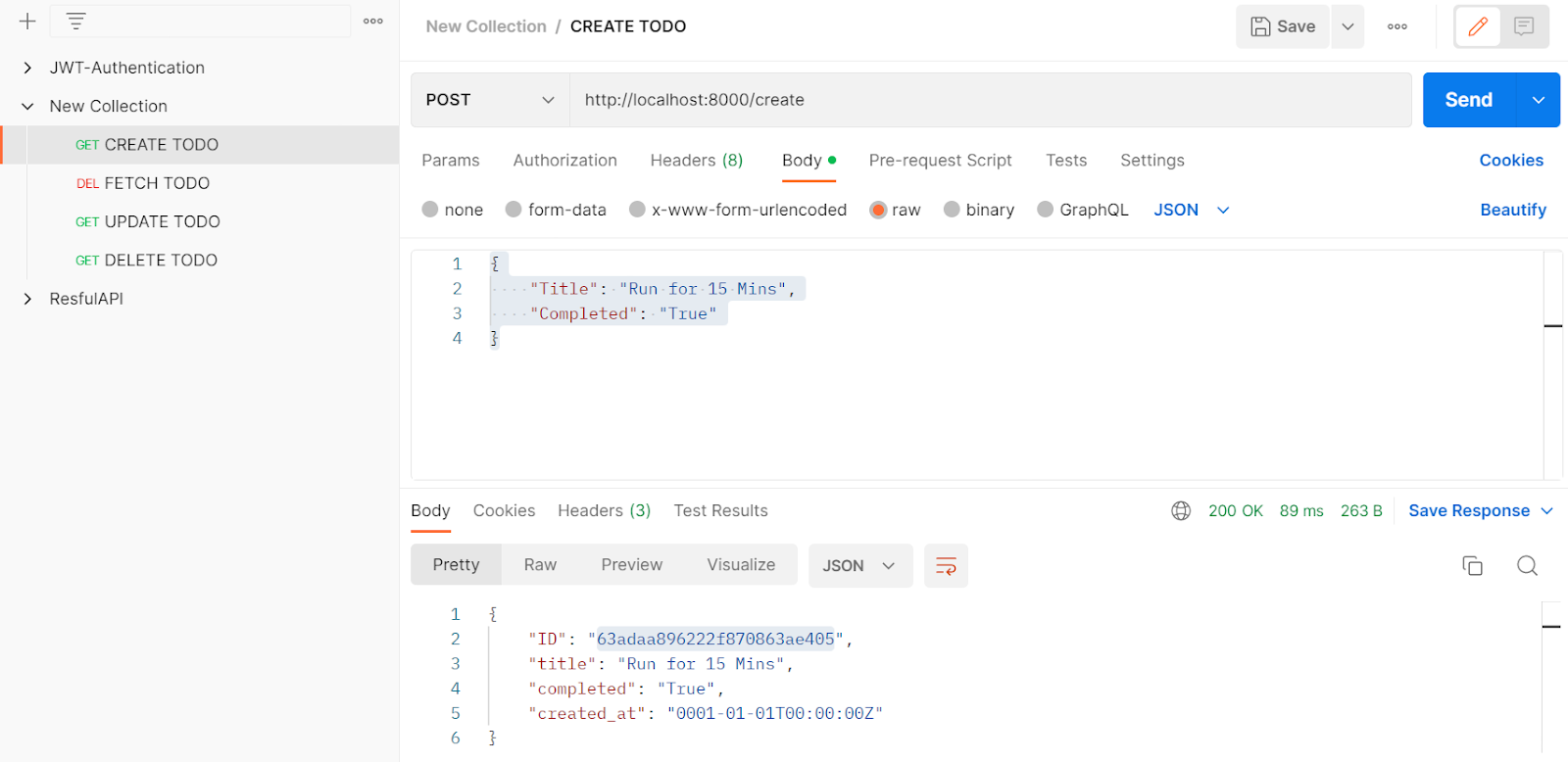Click the request URL input field
1568x762 pixels.
pos(990,100)
